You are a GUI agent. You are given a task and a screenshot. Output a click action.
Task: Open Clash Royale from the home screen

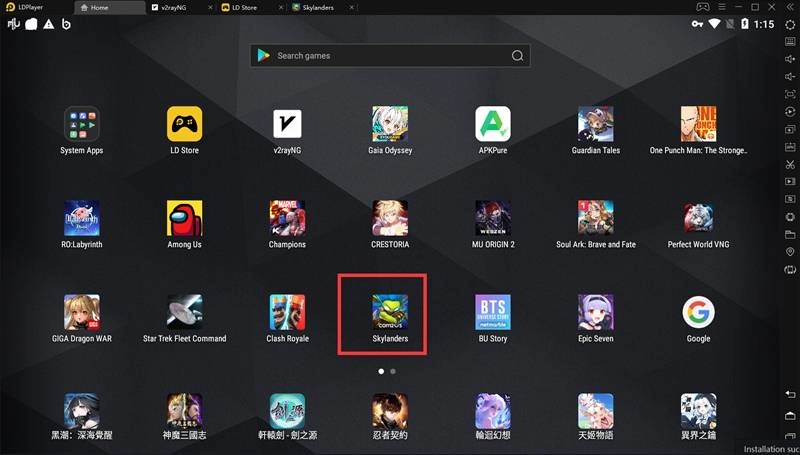(287, 312)
